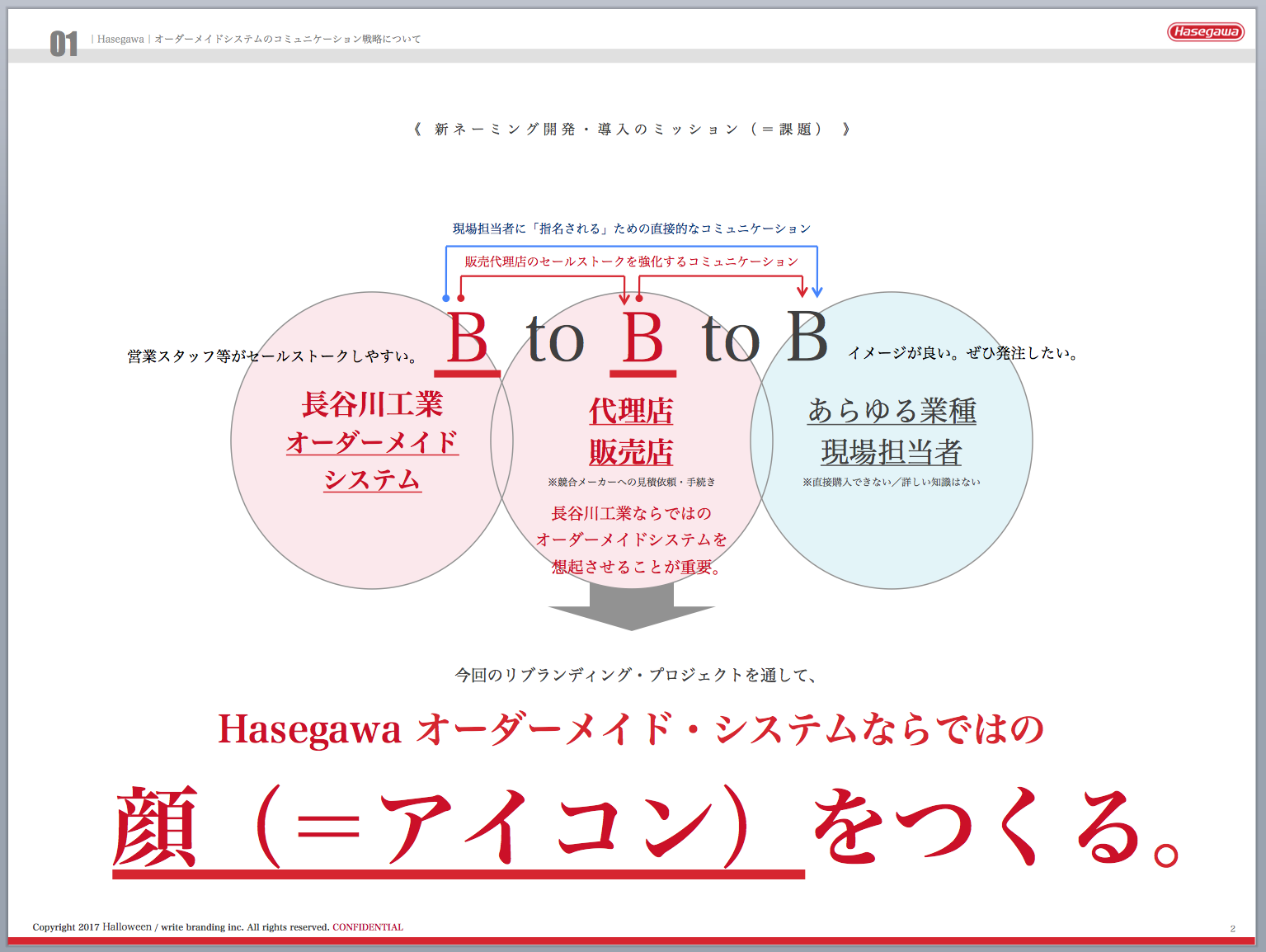This screenshot has height=952, width=1266.
Task: Click 'オーダーメイド' in left circle
Action: coord(372,442)
